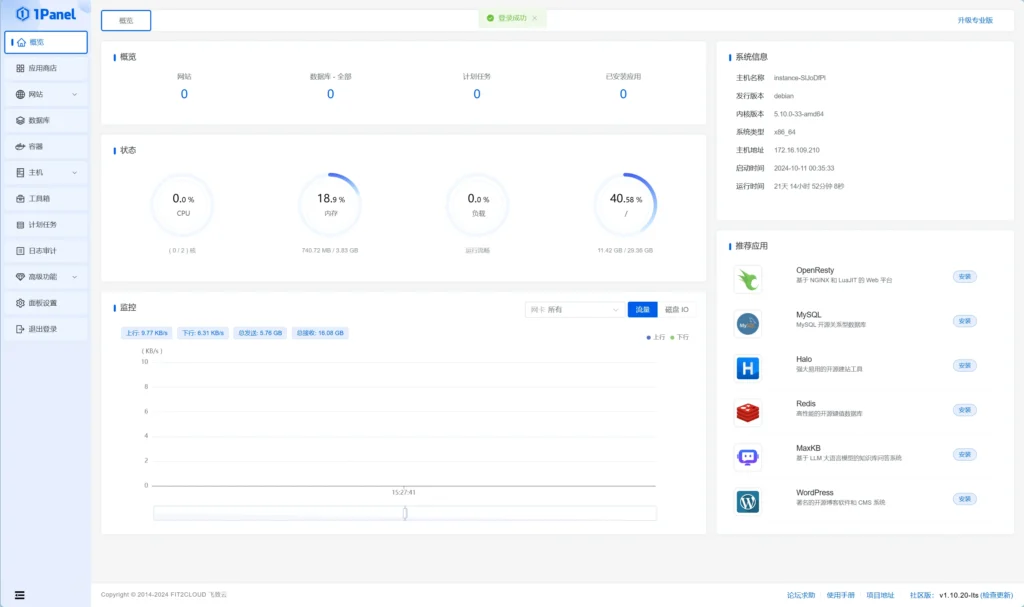Expand the 高级功能 submenu chevron
The image size is (1024, 607).
[74, 278]
